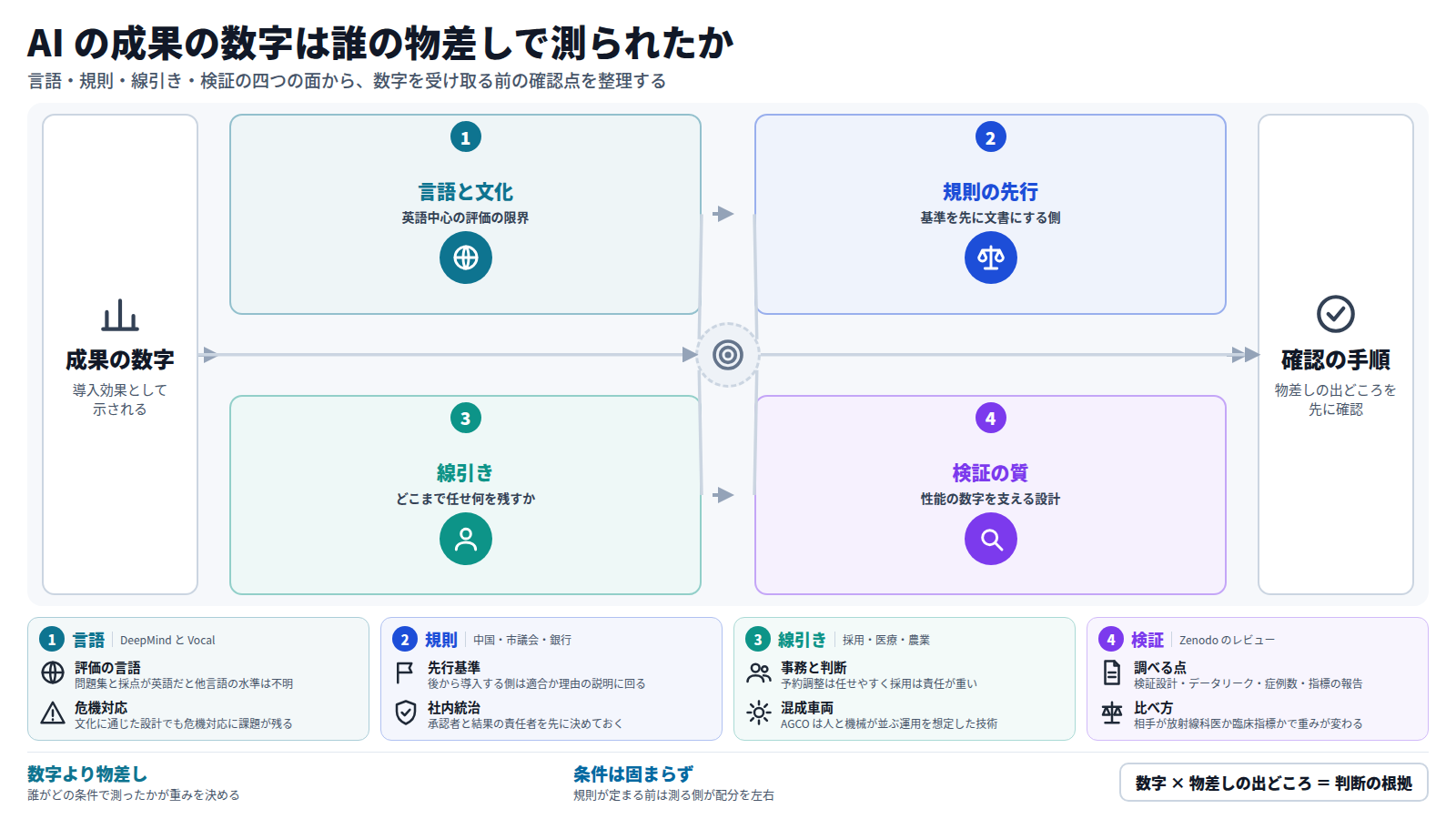Click the flag icon beside 先行基準
The image size is (1456, 819).
(406, 672)
